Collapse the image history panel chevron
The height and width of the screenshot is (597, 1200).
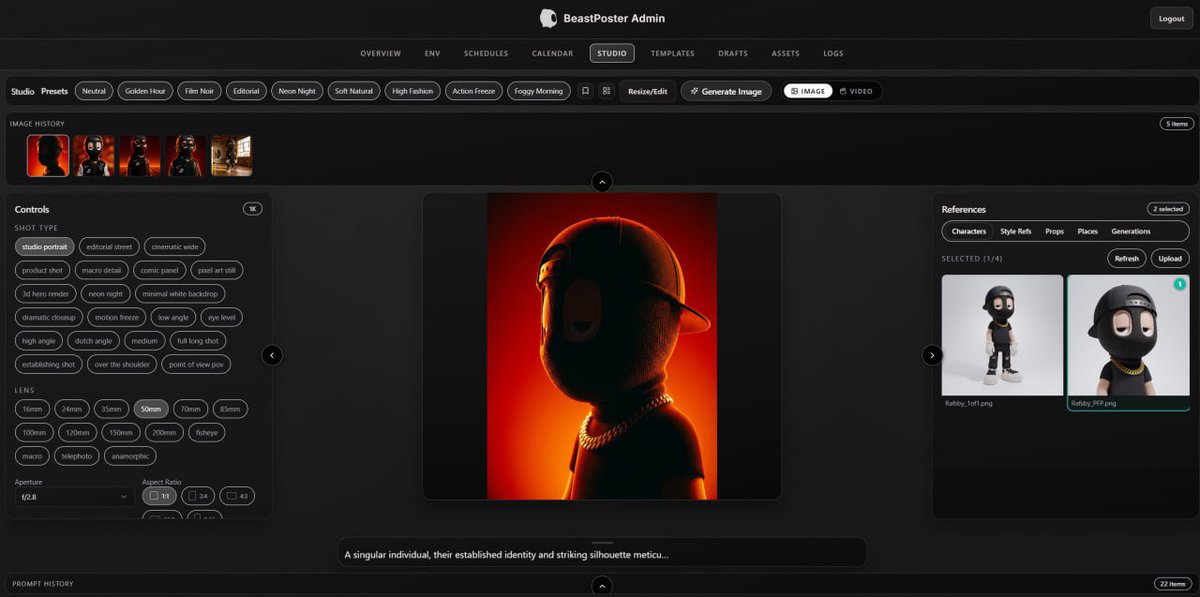[x=602, y=182]
